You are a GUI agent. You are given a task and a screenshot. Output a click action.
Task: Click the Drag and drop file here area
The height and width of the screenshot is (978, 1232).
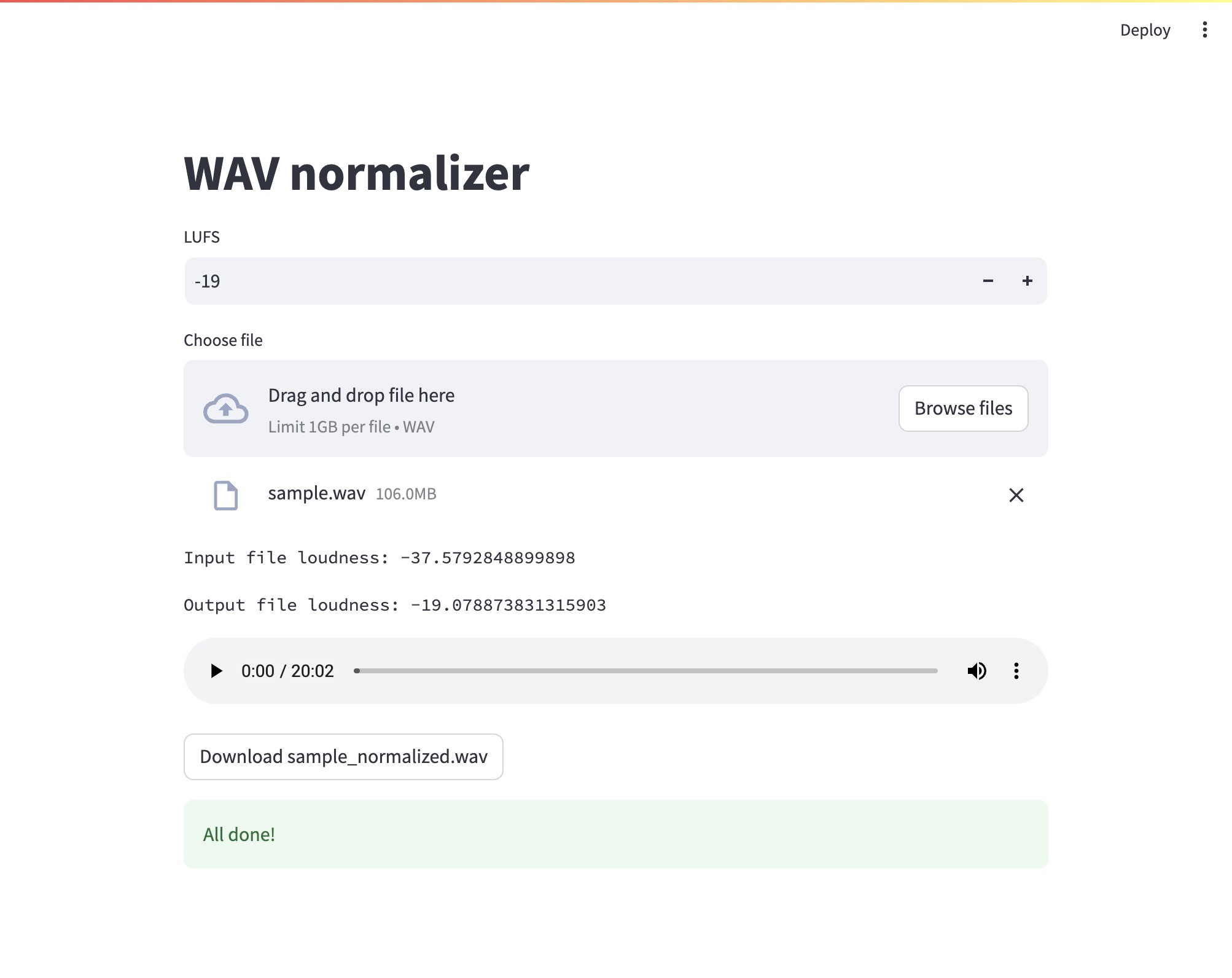361,395
